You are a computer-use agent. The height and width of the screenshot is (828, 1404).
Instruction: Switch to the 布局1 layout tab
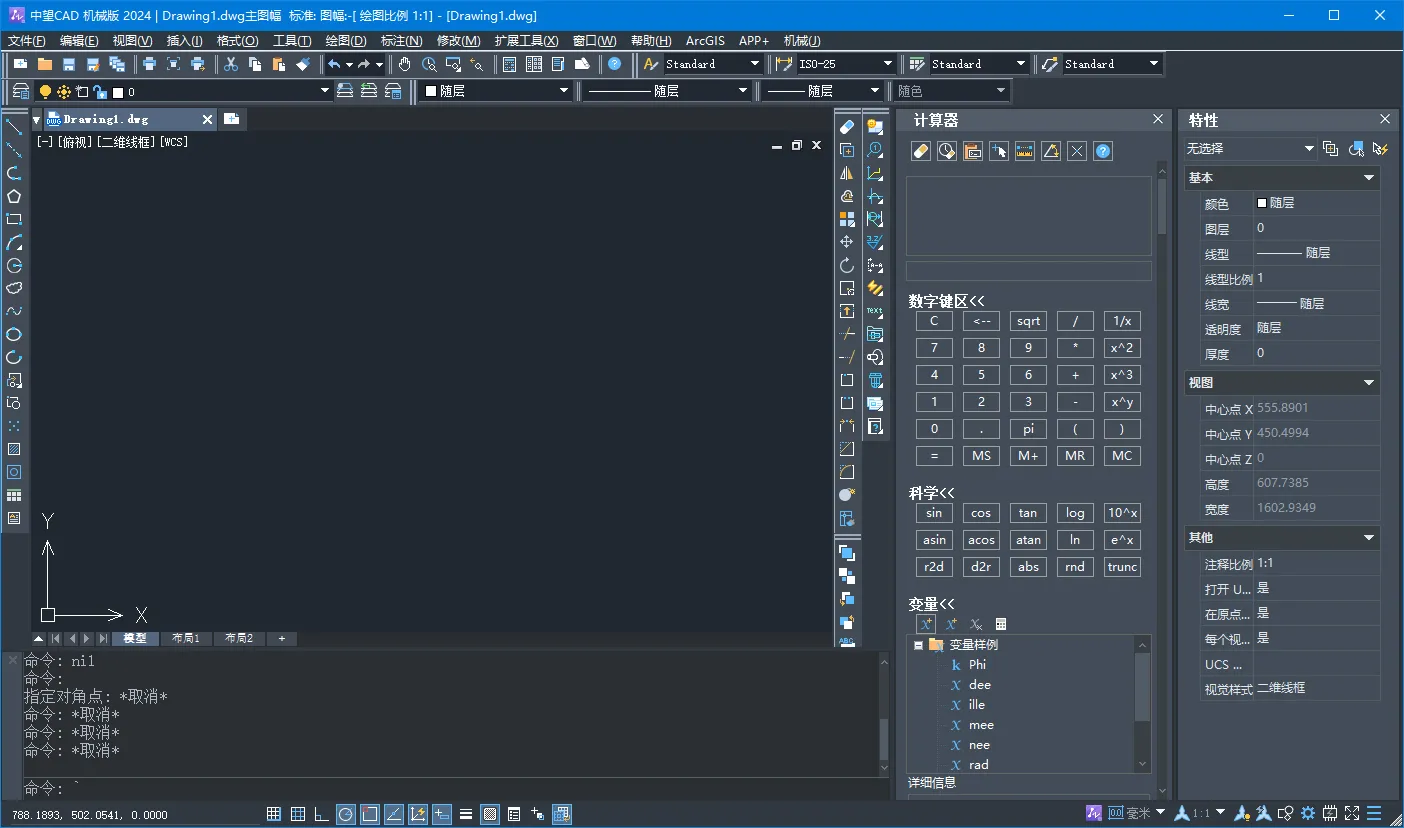[186, 638]
